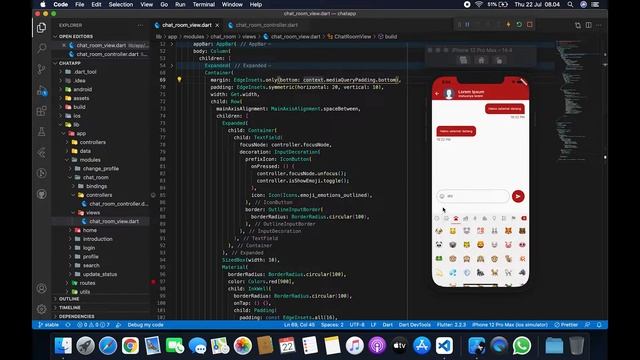Switch to chat_room_controller.dart tab
This screenshot has height=360, width=640.
pyautogui.click(x=267, y=25)
